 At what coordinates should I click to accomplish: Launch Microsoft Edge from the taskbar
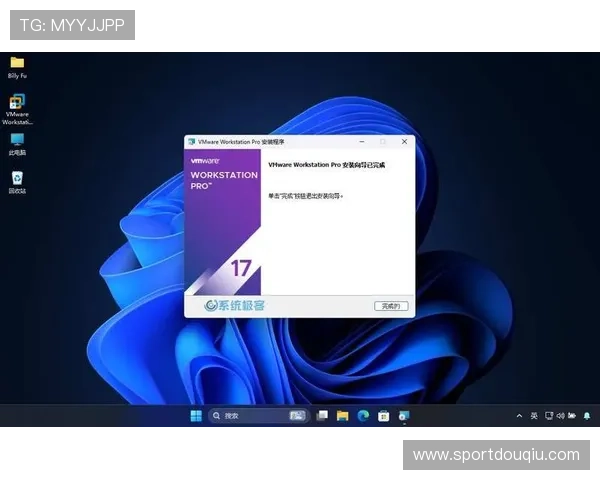363,415
